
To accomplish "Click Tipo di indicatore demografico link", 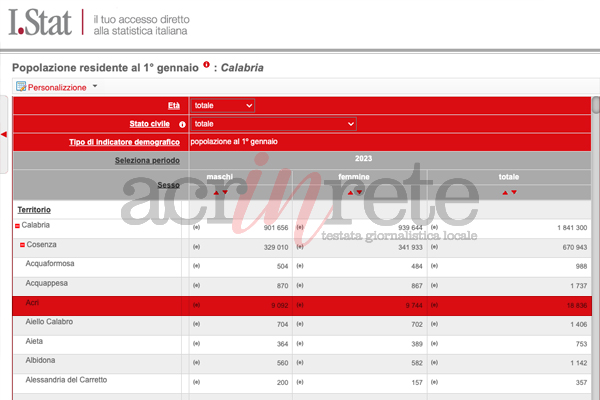I will coord(124,142).
